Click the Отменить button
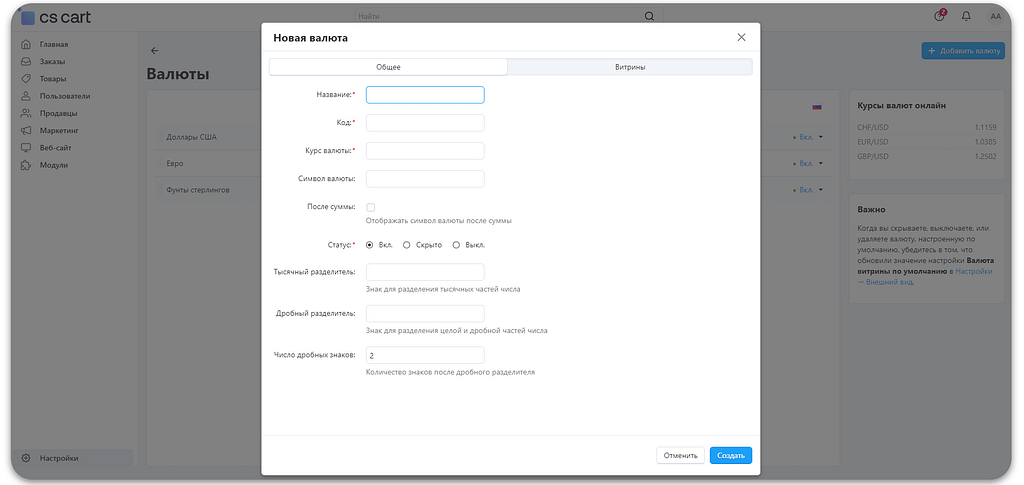Image resolution: width=1024 pixels, height=485 pixels. pyautogui.click(x=680, y=455)
